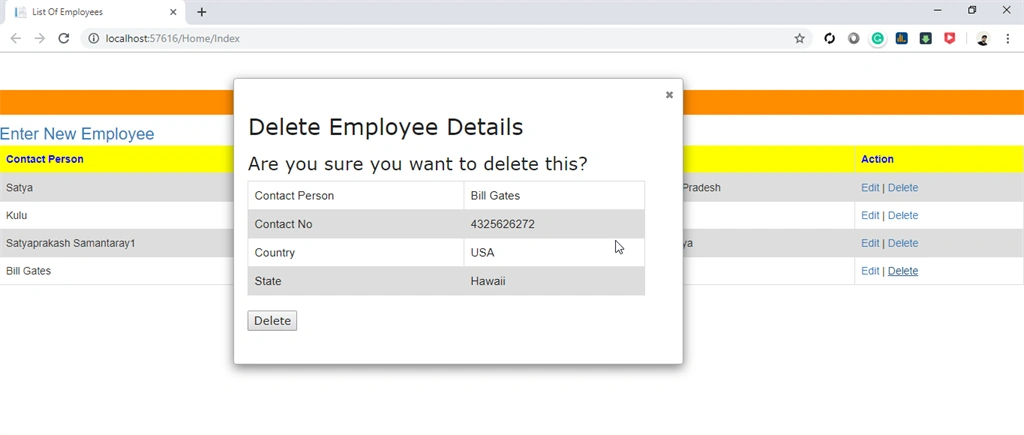This screenshot has width=1024, height=435.
Task: Click Delete in the Bill Gates row
Action: coord(903,271)
